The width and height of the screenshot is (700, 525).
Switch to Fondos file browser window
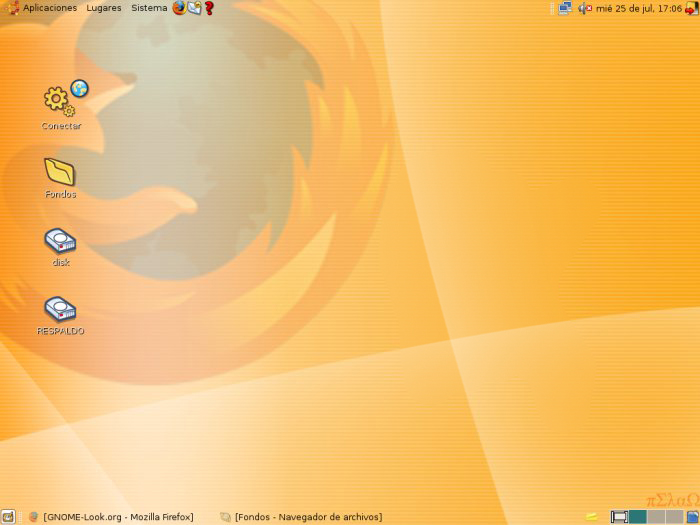click(x=302, y=517)
